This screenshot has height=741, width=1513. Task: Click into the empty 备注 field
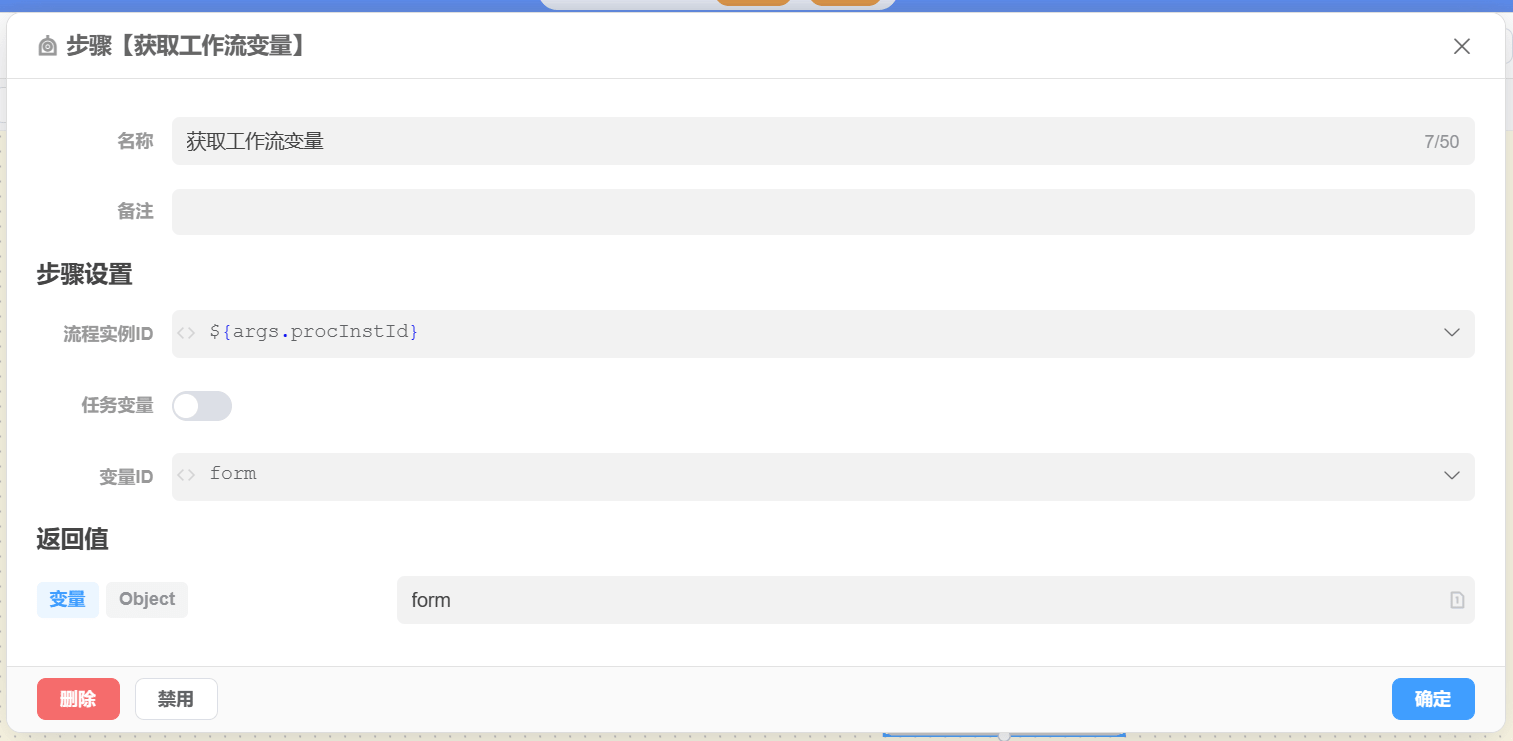[x=822, y=212]
